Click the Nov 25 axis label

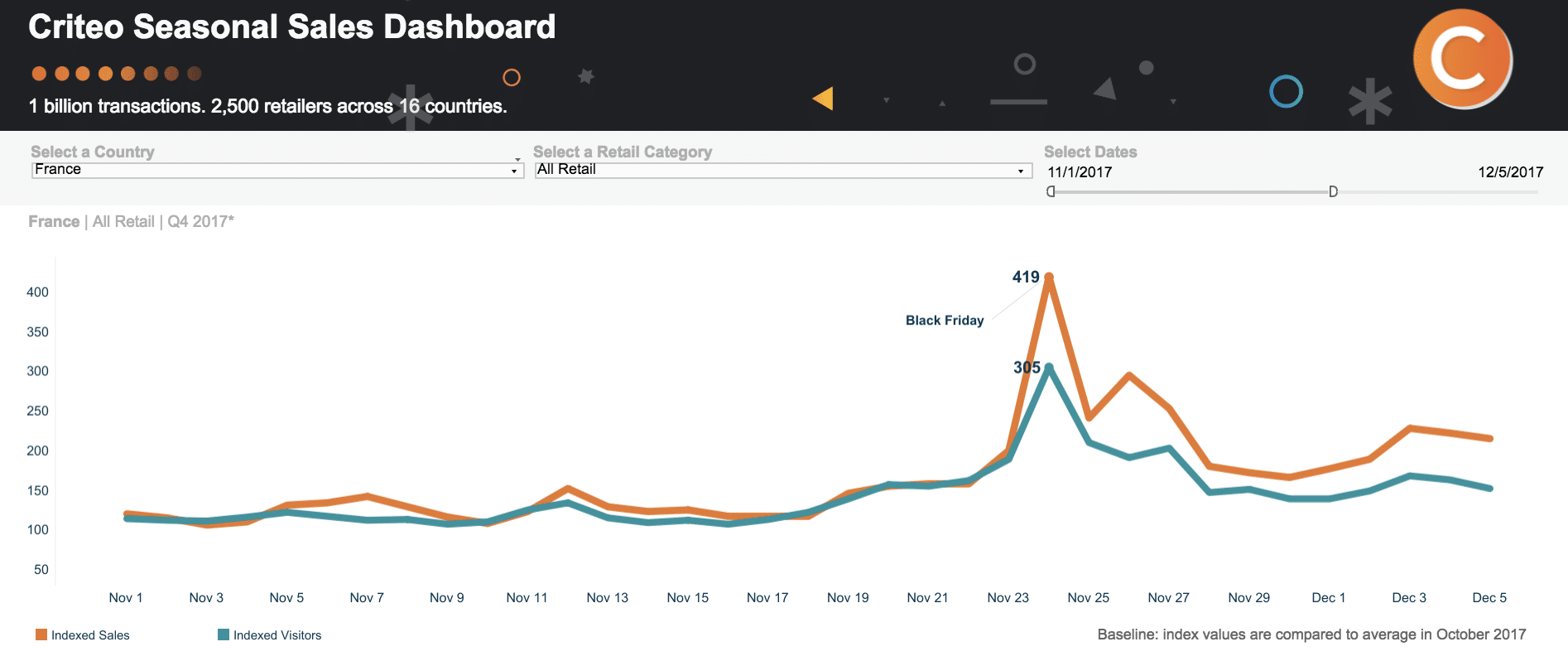[1088, 598]
